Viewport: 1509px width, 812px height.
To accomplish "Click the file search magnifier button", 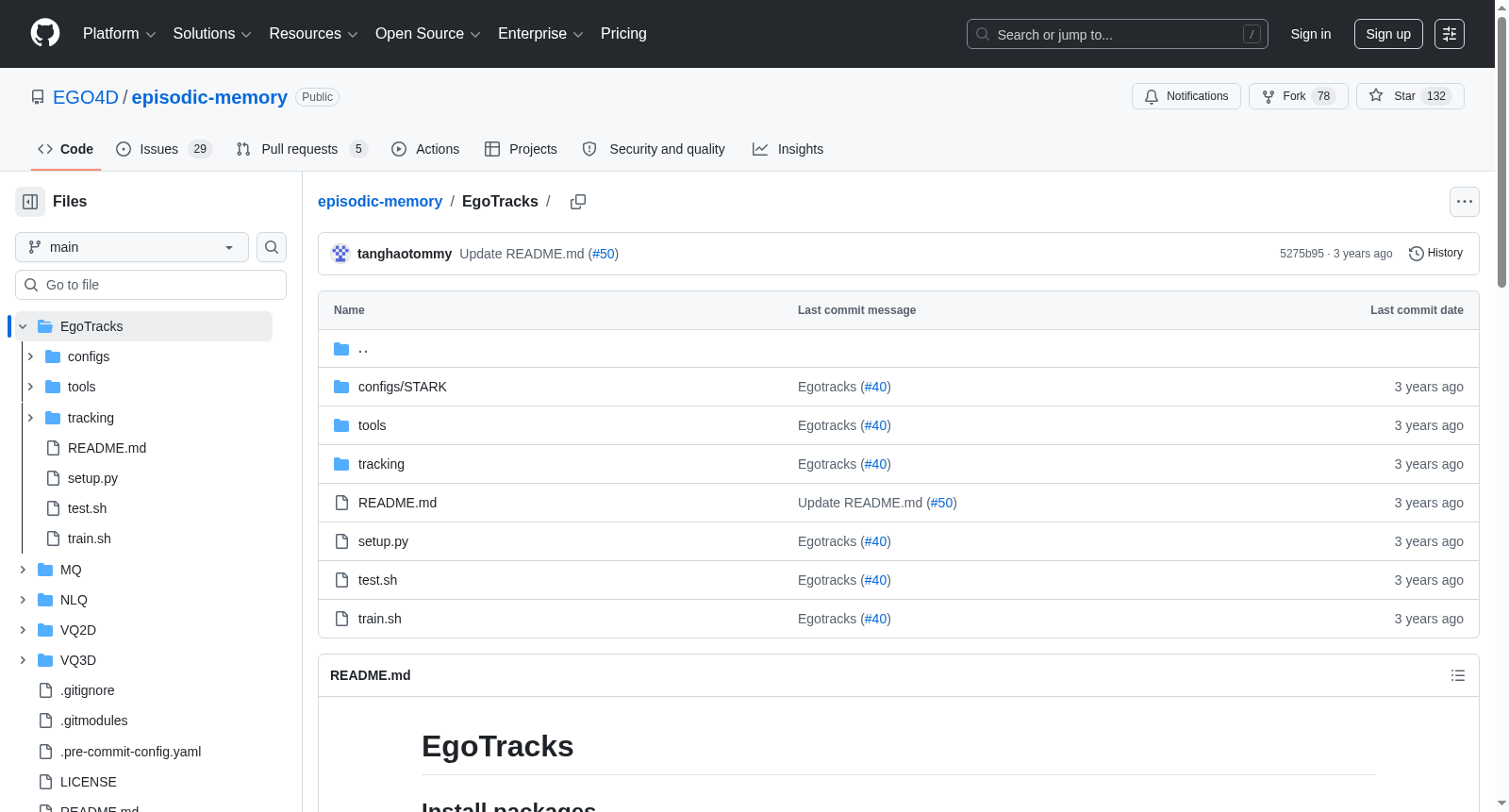I will [272, 247].
